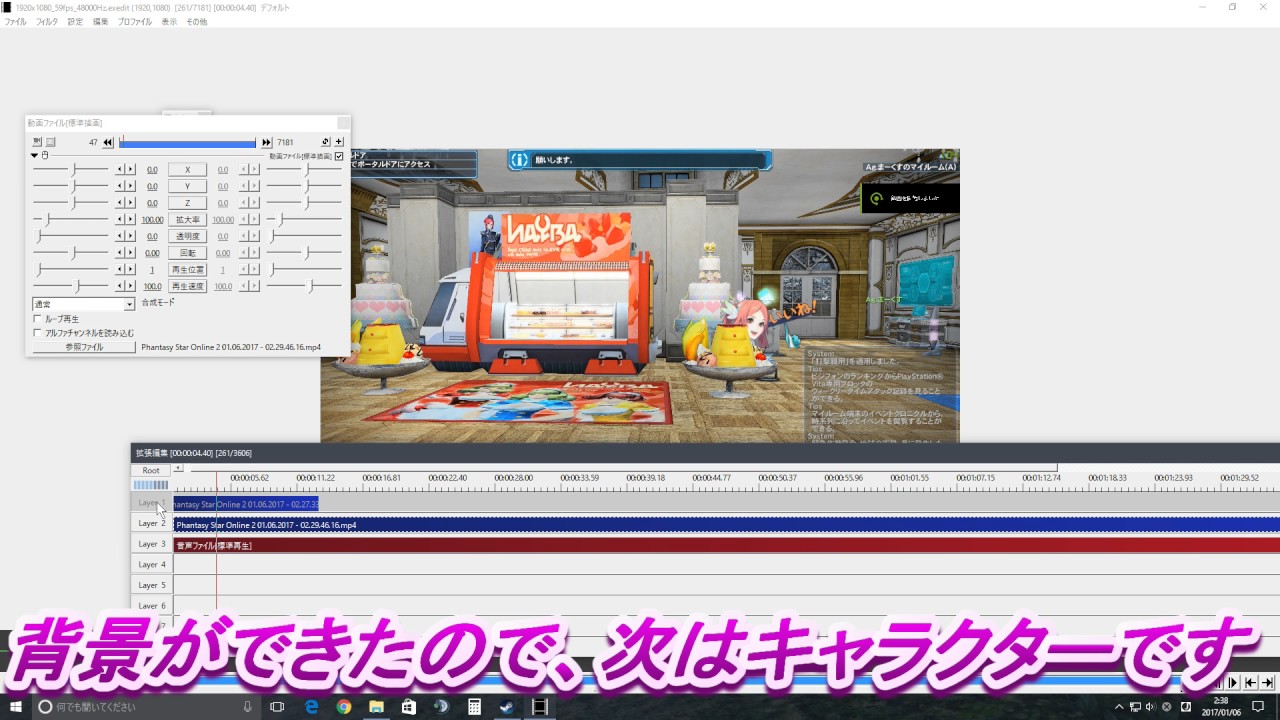Viewport: 1280px width, 720px height.
Task: Open the 設定 menu
Action: [75, 21]
